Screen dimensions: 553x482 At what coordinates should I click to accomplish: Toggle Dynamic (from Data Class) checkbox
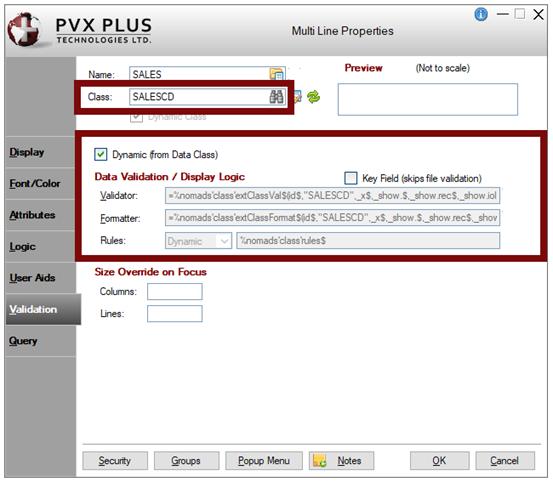point(101,154)
